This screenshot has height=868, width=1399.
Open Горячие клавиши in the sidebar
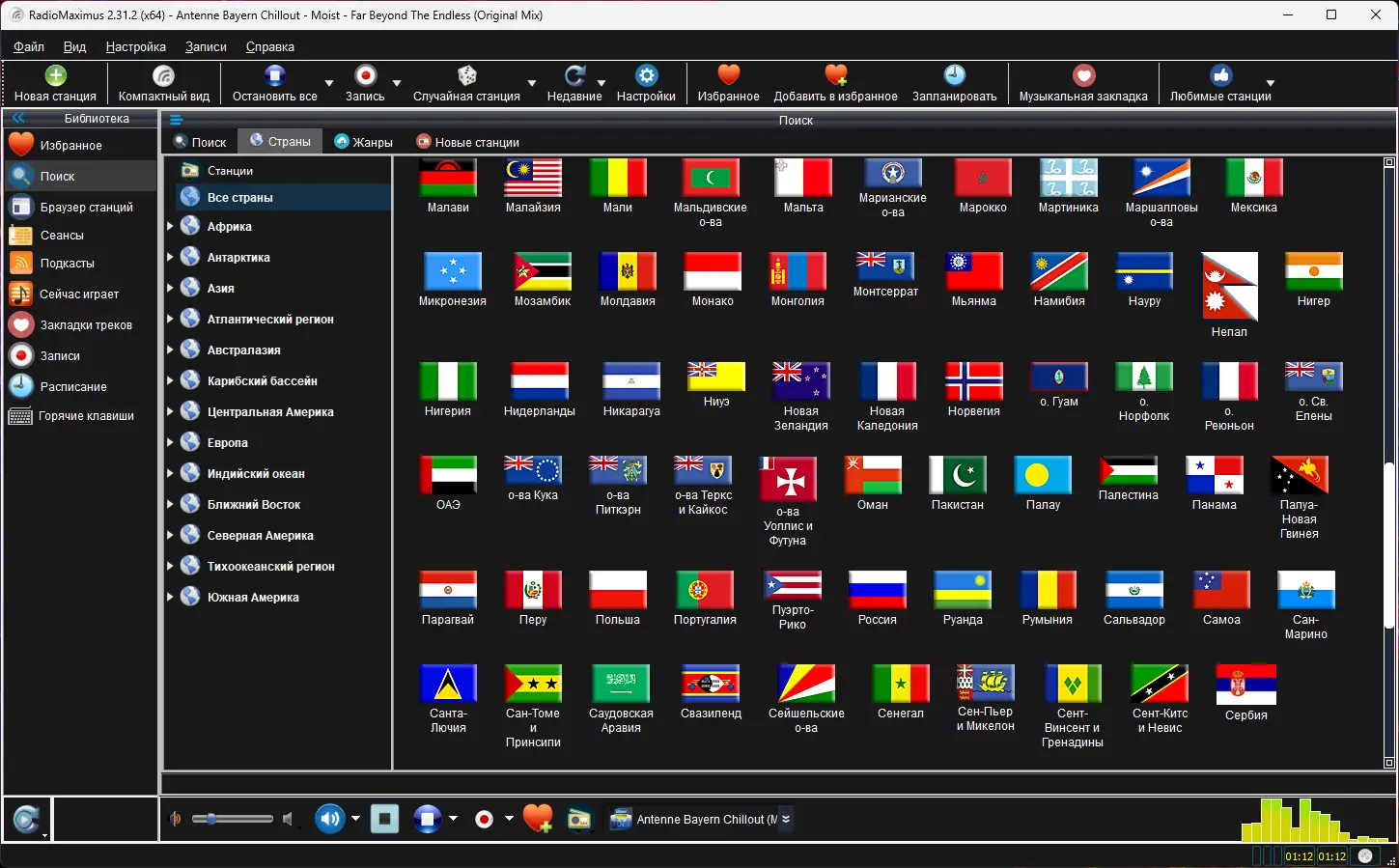click(80, 416)
